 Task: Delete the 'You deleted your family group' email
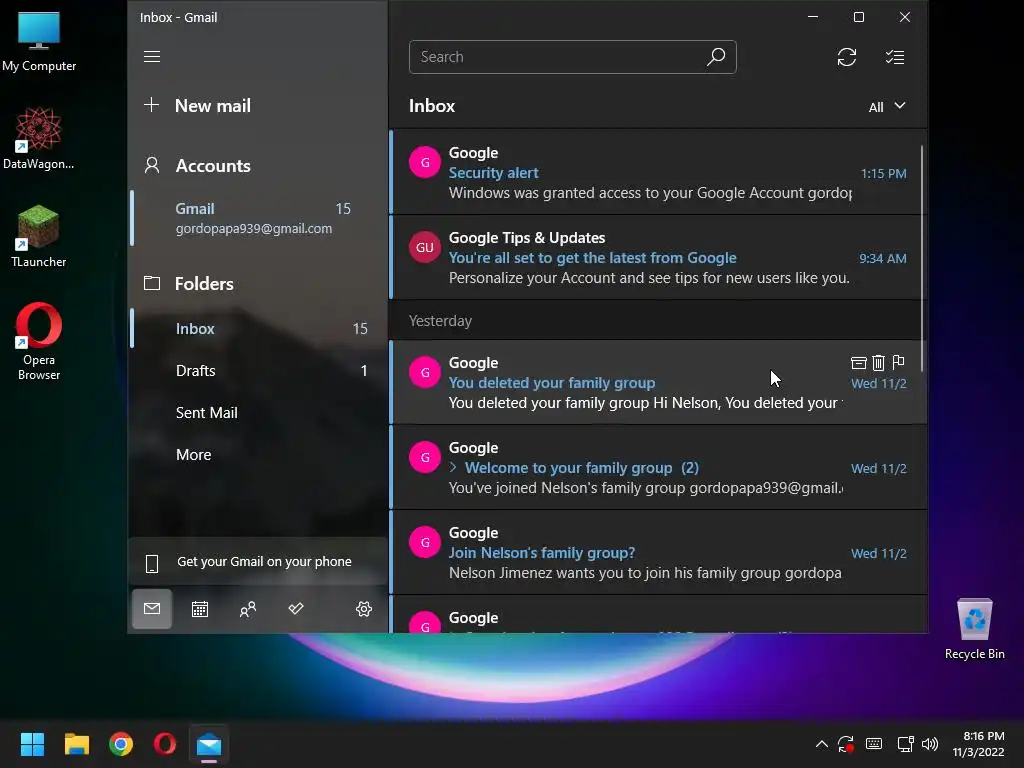click(x=878, y=362)
